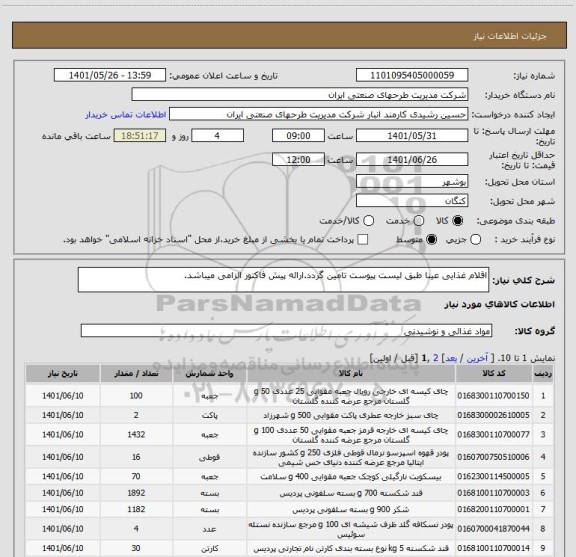Viewport: 576px width, 557px height.
Task: Click the شکر 900 g item name
Action: (x=351, y=510)
